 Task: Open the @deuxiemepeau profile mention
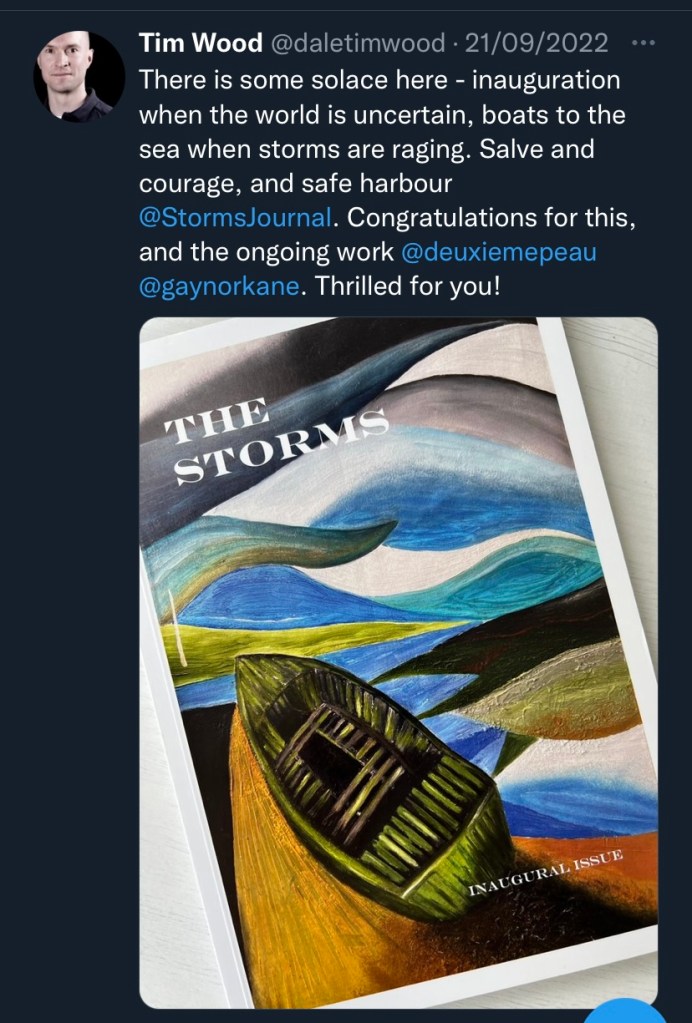coord(498,252)
